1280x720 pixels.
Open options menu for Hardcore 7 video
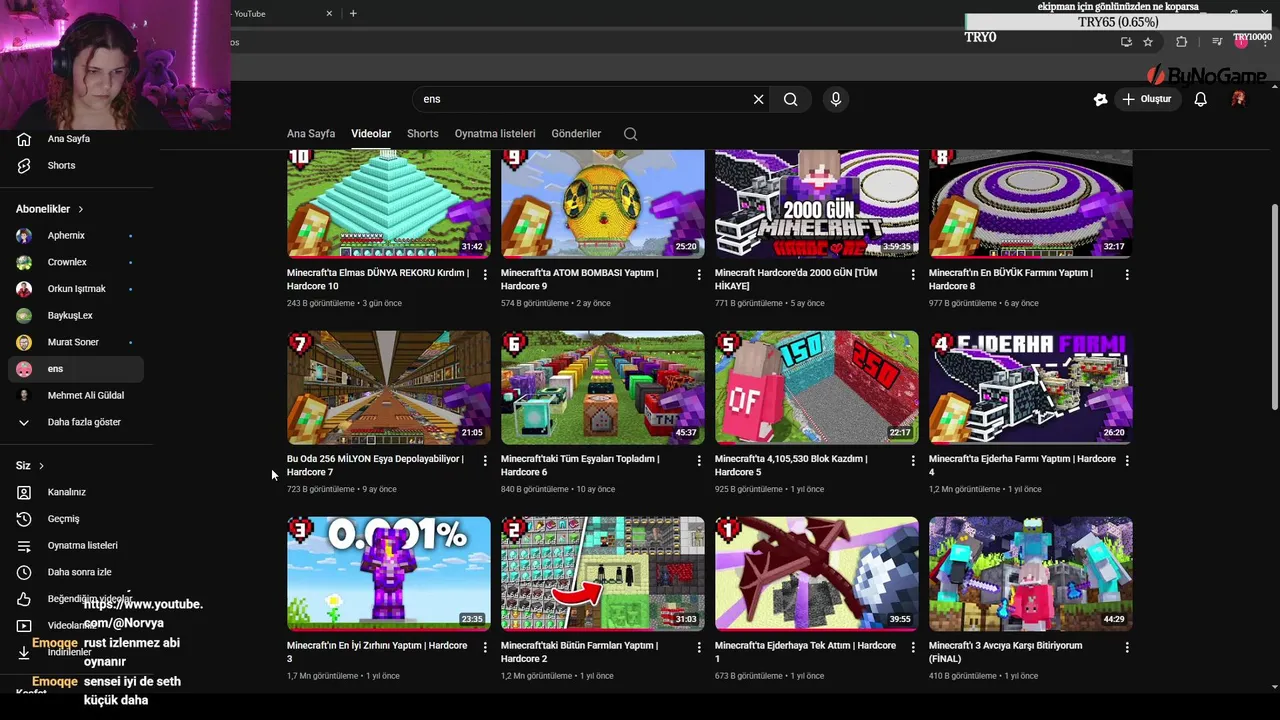click(x=485, y=461)
